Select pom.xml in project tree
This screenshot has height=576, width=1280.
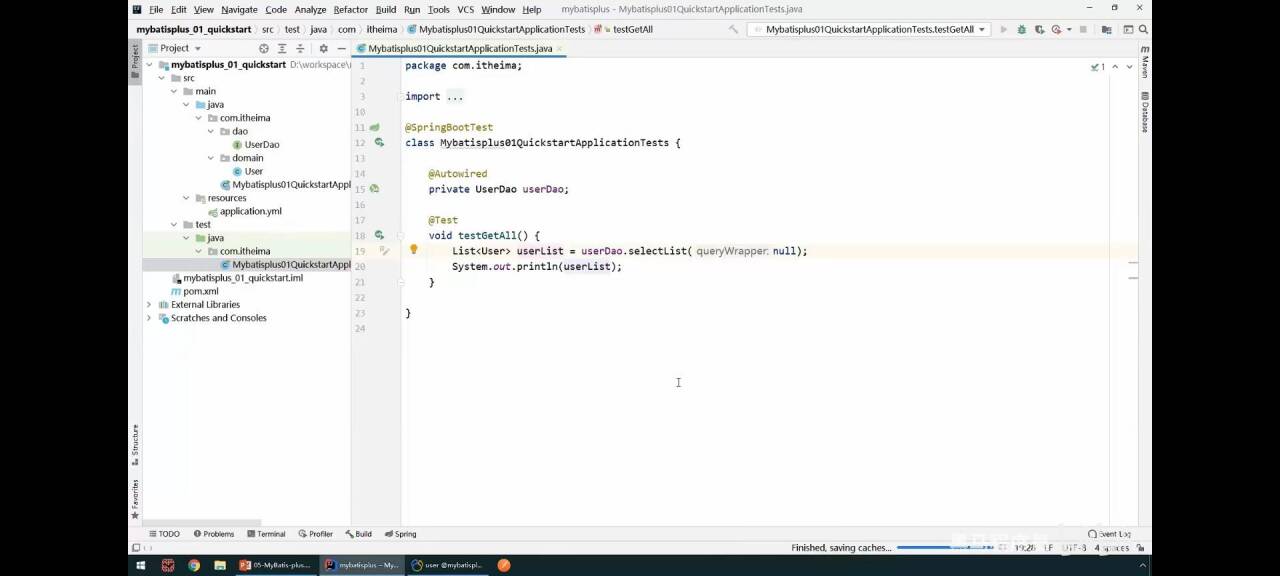click(194, 291)
